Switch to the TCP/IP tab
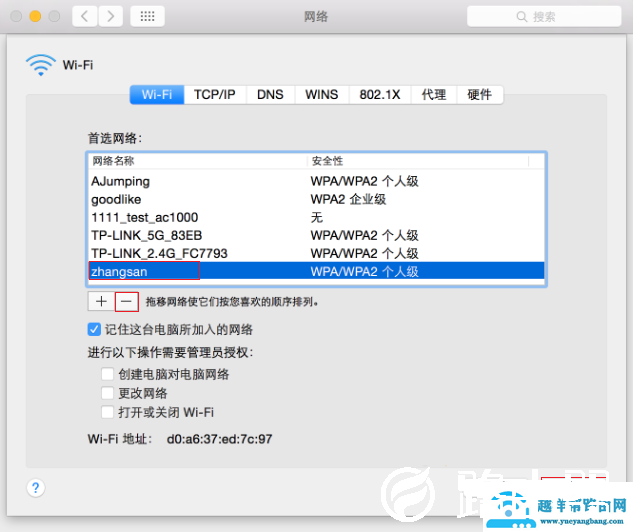Screen dimensions: 633x532 click(215, 94)
